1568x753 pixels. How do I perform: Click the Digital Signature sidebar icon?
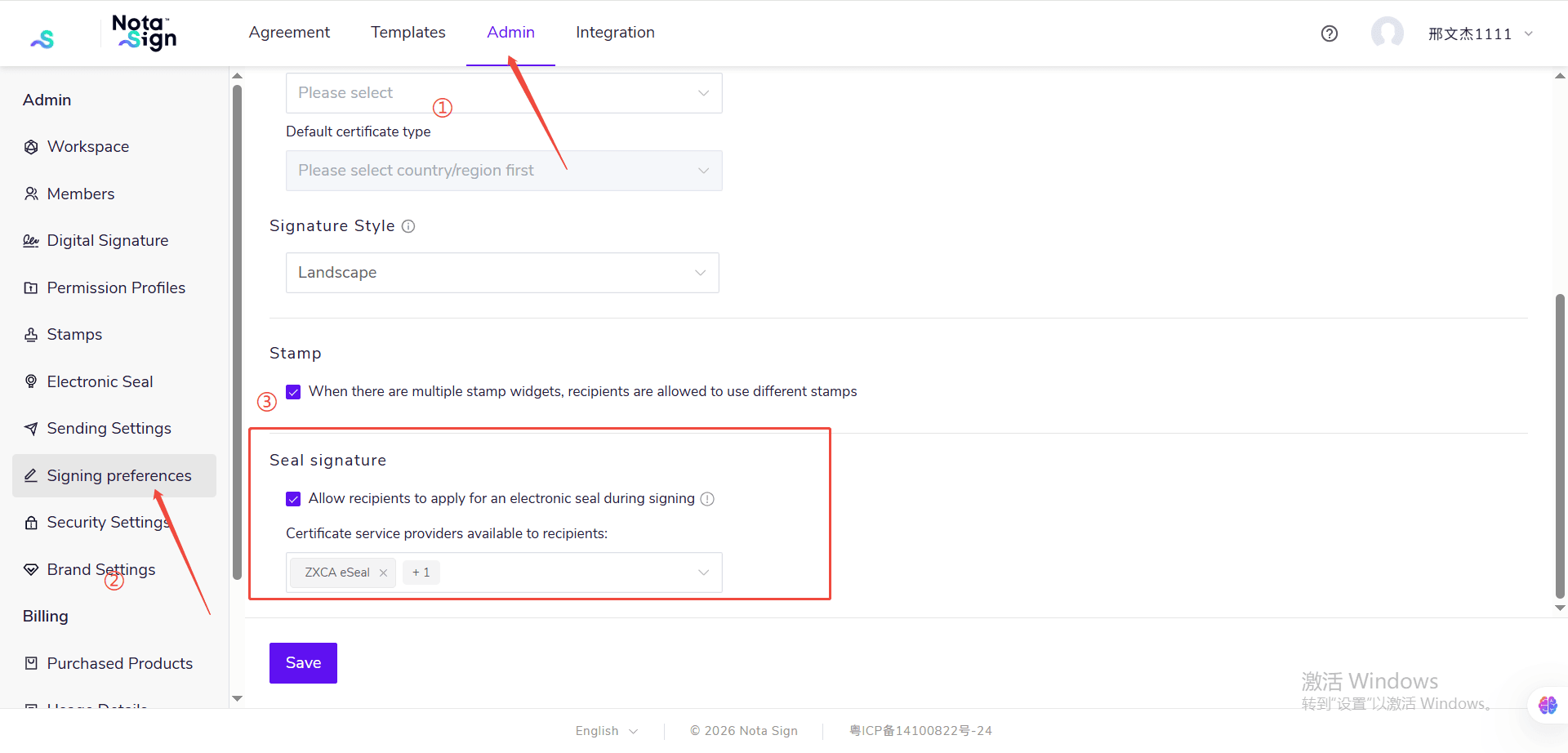tap(31, 241)
